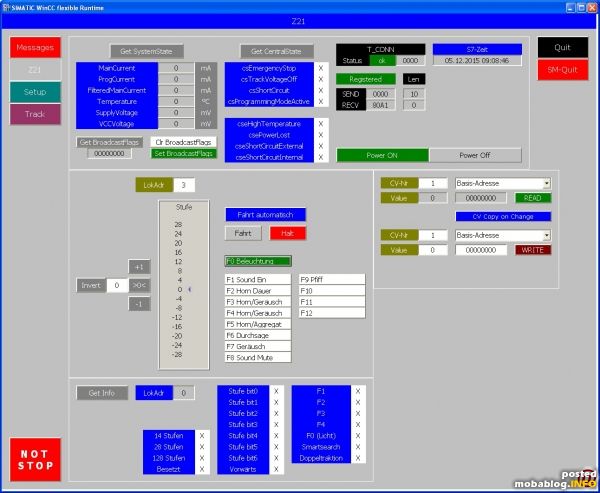Viewport: 600px width, 493px height.
Task: Click the MainCurrent label
Action: [x=117, y=68]
